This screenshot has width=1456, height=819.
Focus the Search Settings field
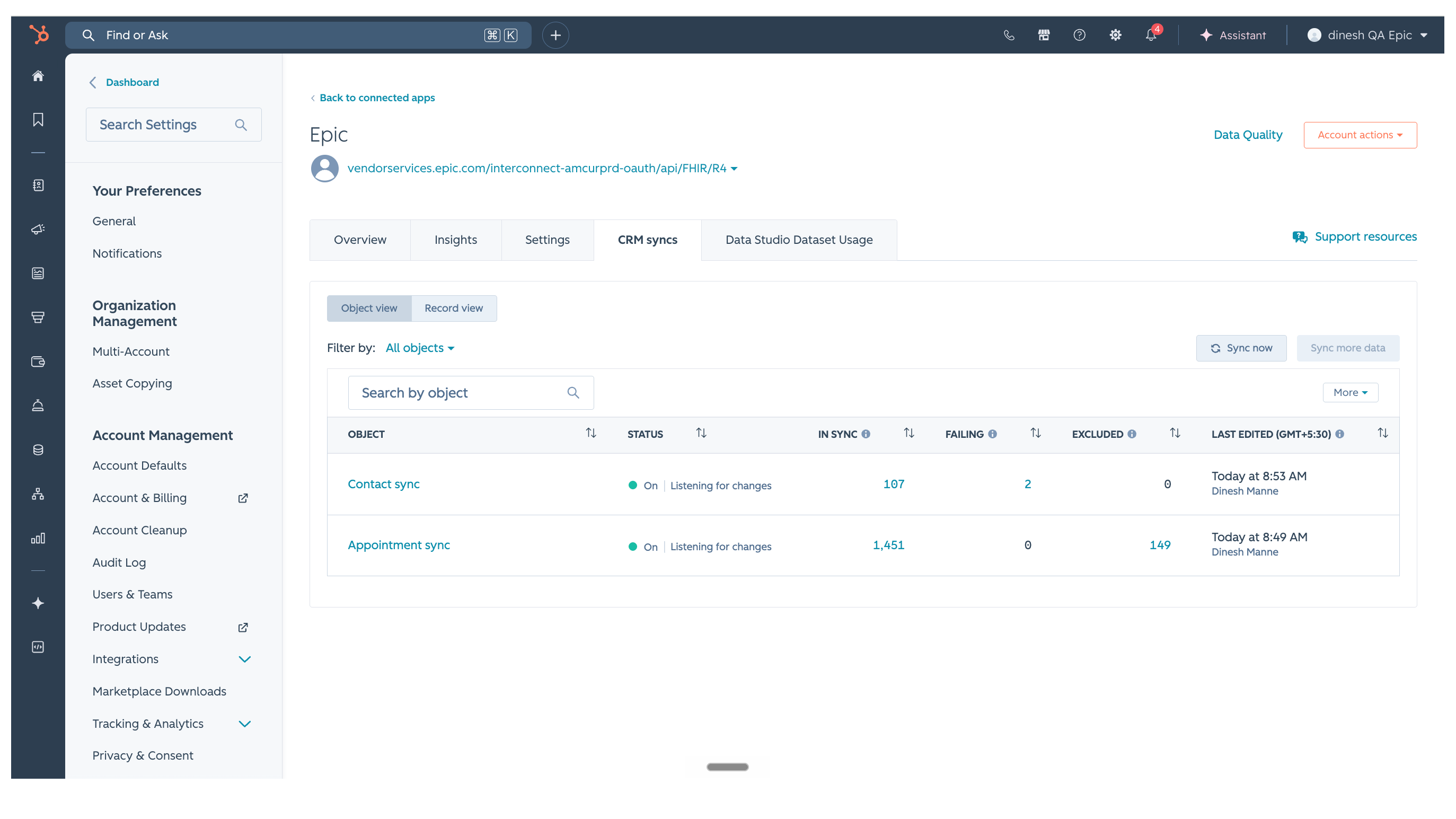point(173,125)
